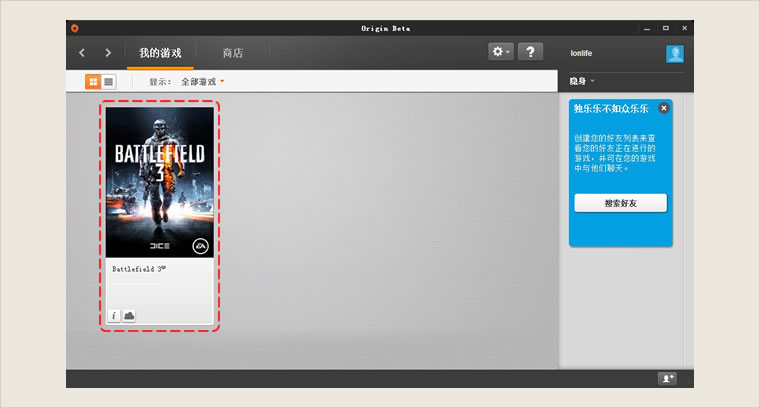Switch to the 商店 tab
The width and height of the screenshot is (760, 408).
pyautogui.click(x=233, y=53)
